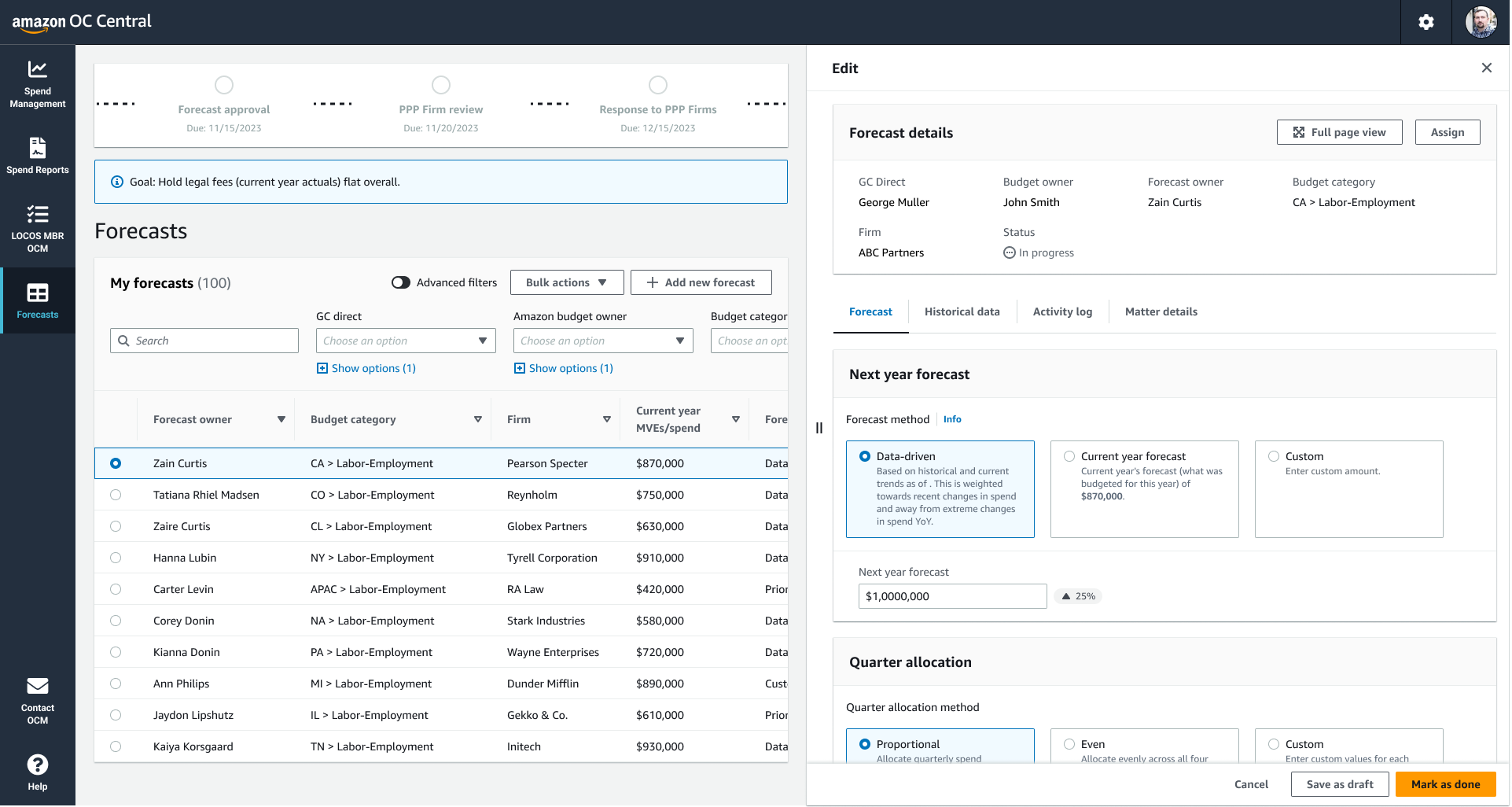Viewport: 1512px width, 807px height.
Task: Open Amazon budget owner dropdown
Action: tap(603, 341)
